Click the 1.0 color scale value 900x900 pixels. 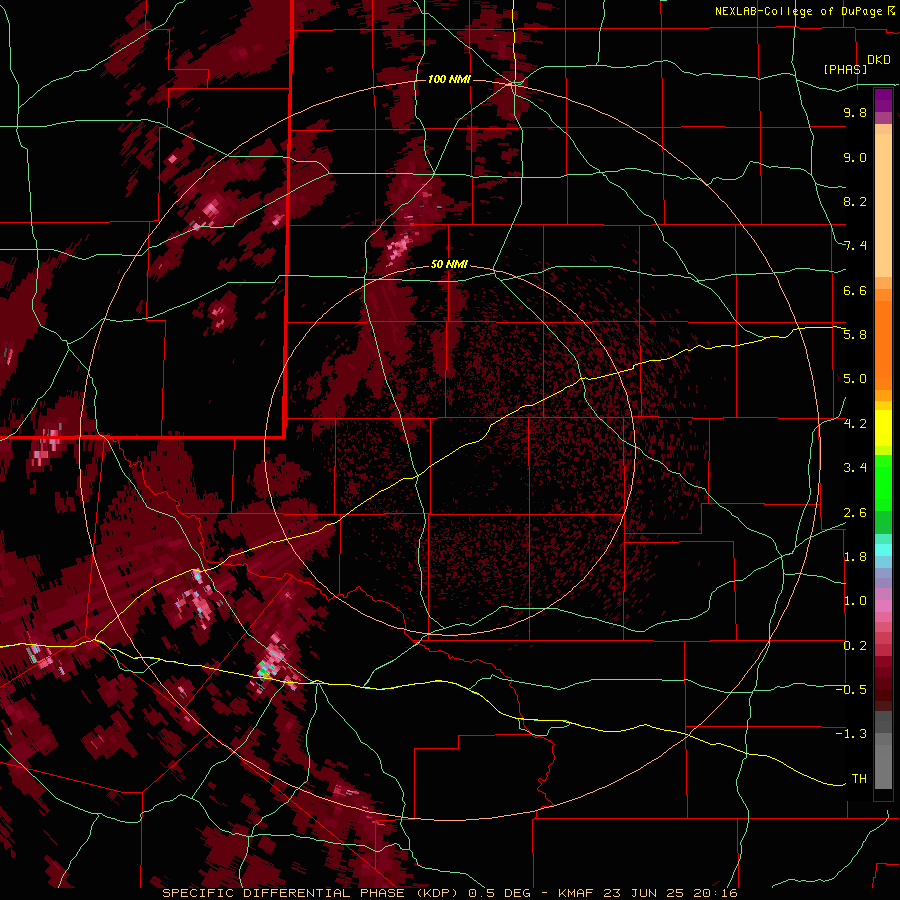point(855,601)
